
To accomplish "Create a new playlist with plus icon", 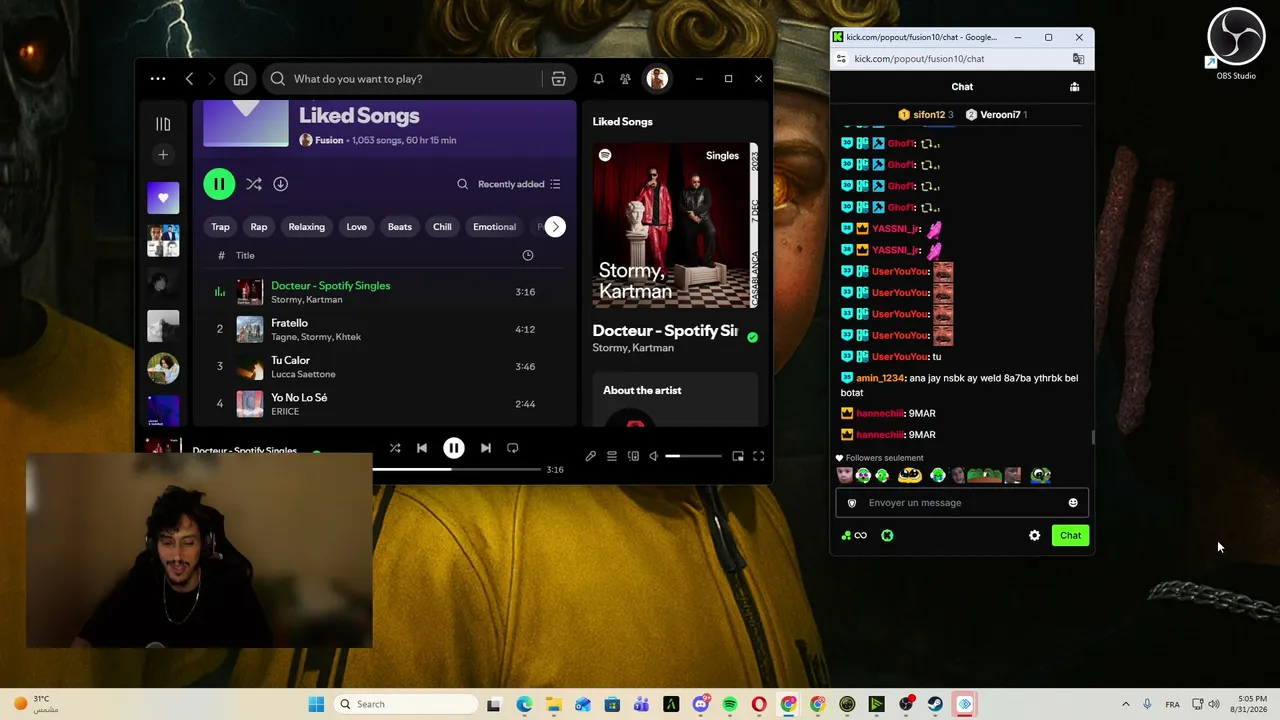I will pos(163,155).
